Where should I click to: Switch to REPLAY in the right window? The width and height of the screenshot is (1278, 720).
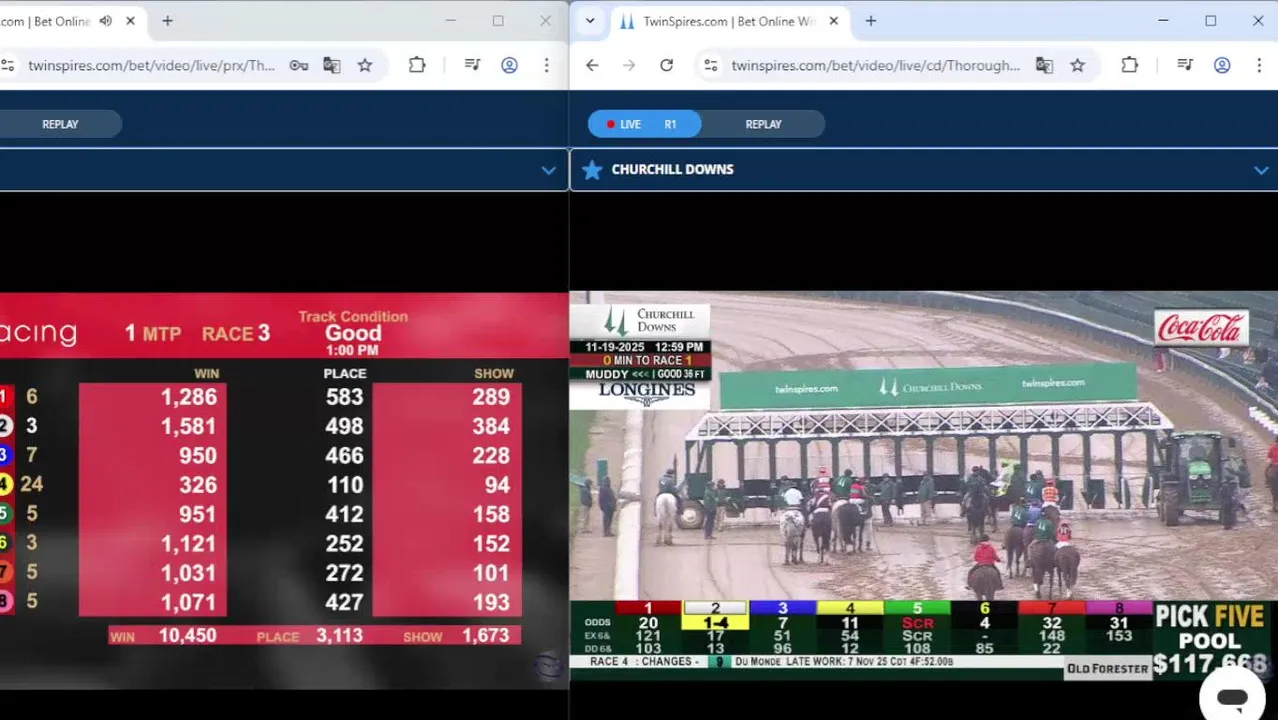point(763,124)
